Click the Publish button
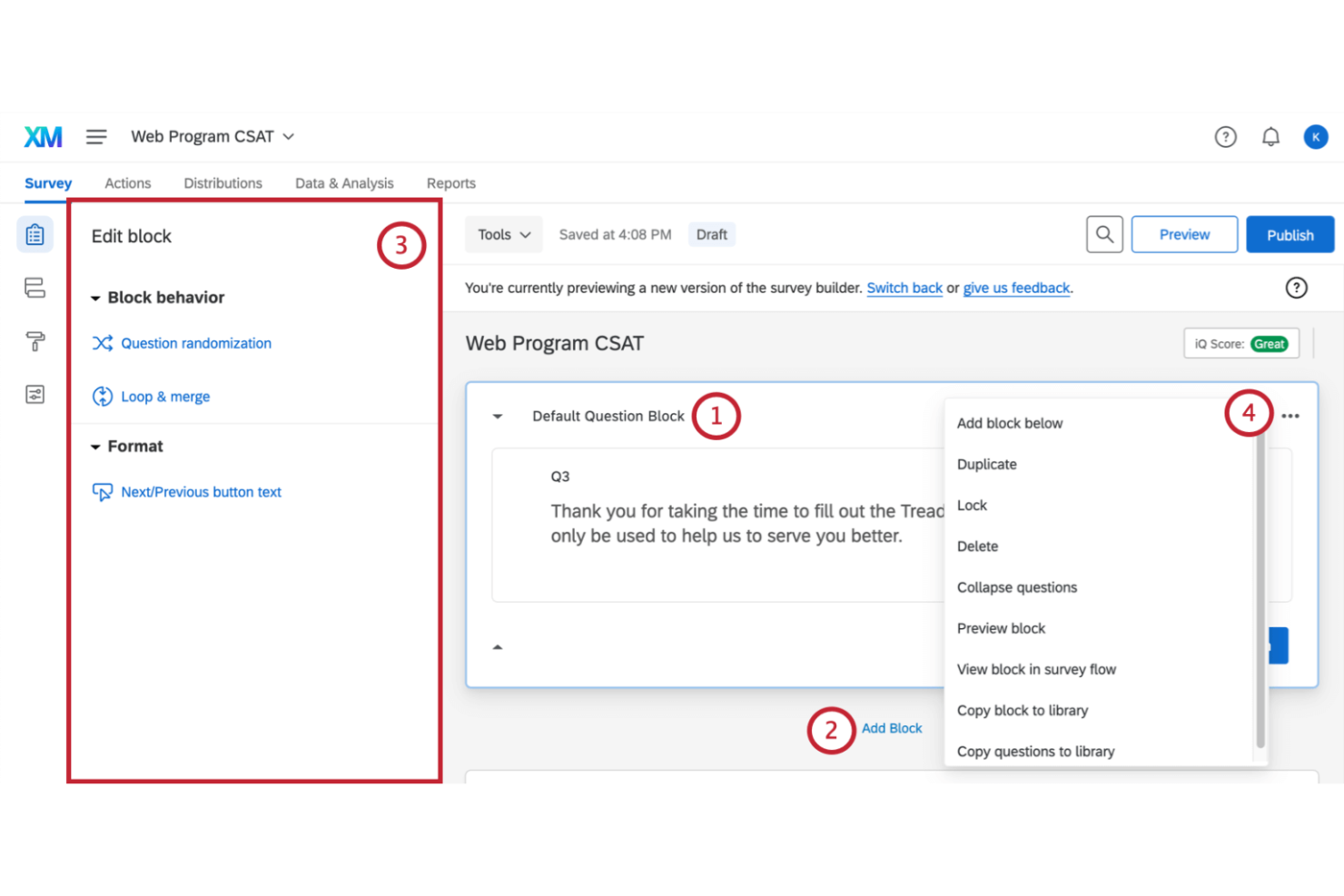Image resolution: width=1344 pixels, height=896 pixels. (x=1290, y=233)
